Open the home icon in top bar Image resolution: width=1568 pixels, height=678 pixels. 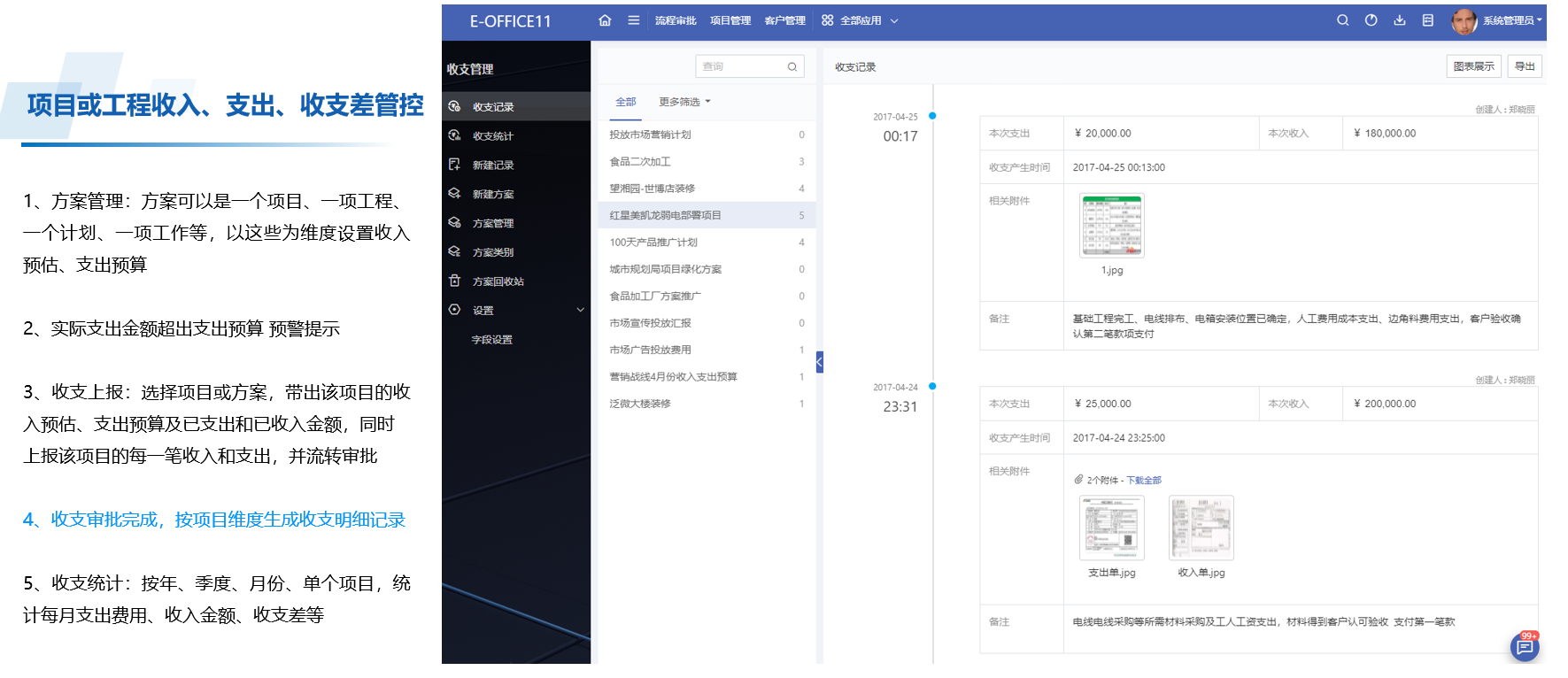point(605,20)
